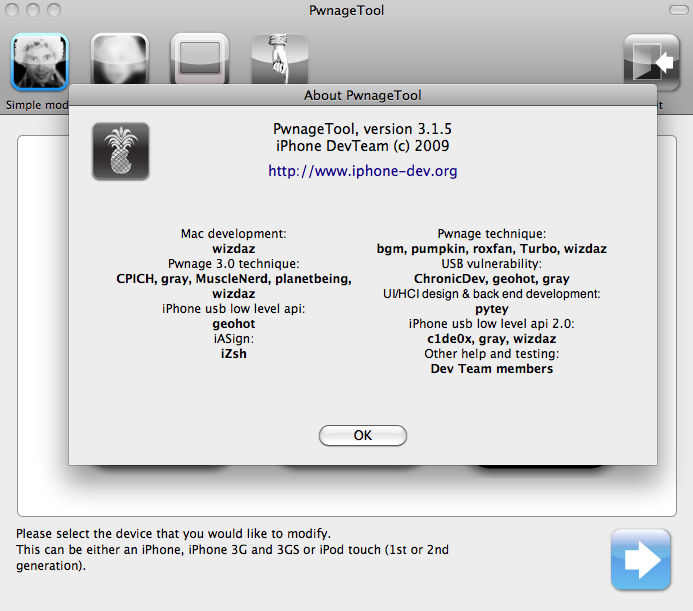Click 'iPhone usb low level api:' label
Screen dimensions: 693x611
233,309
